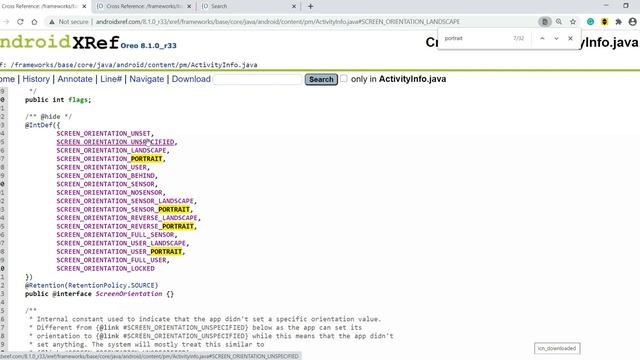
Task: Open the IntDef annotation link
Action: pyautogui.click(x=40, y=125)
